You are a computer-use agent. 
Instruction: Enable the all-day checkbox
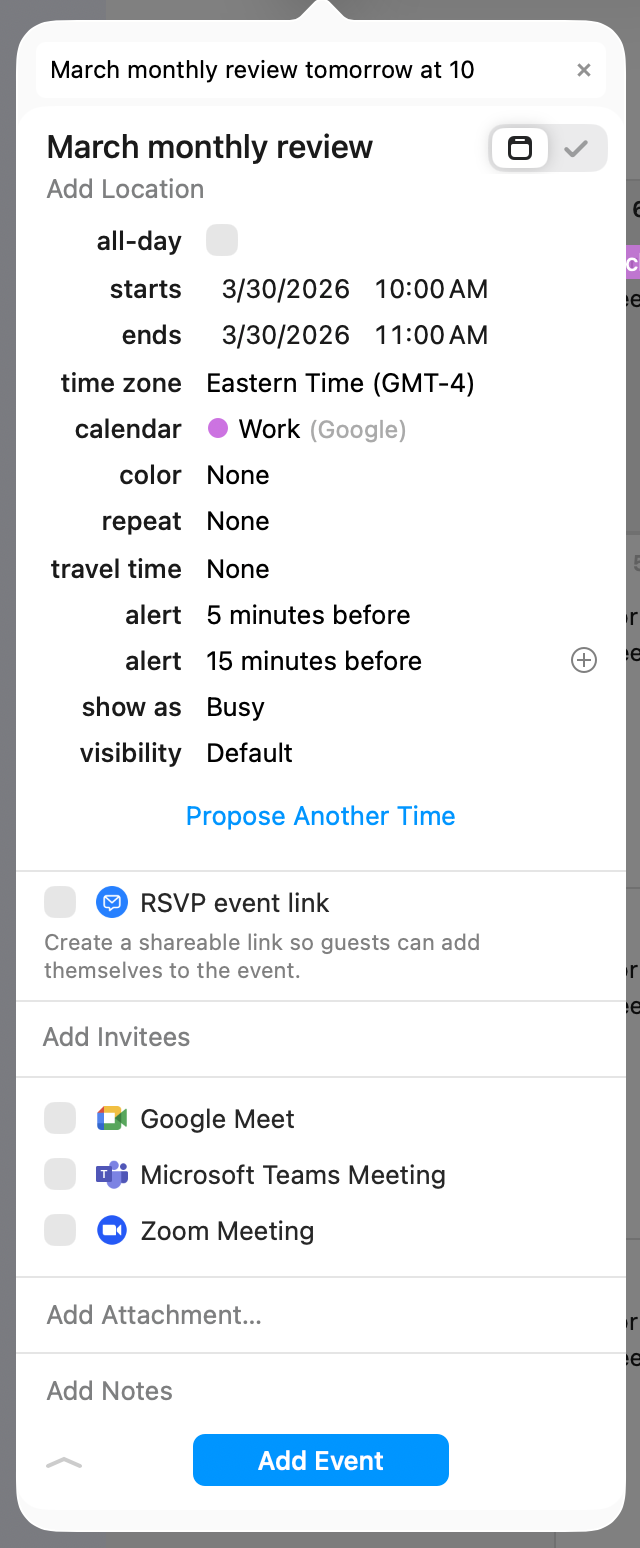(222, 241)
